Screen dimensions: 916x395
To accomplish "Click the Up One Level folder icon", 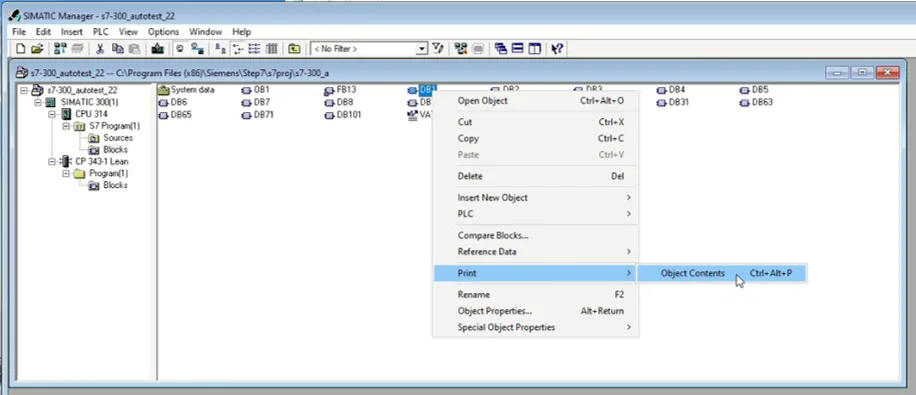I will (x=294, y=48).
